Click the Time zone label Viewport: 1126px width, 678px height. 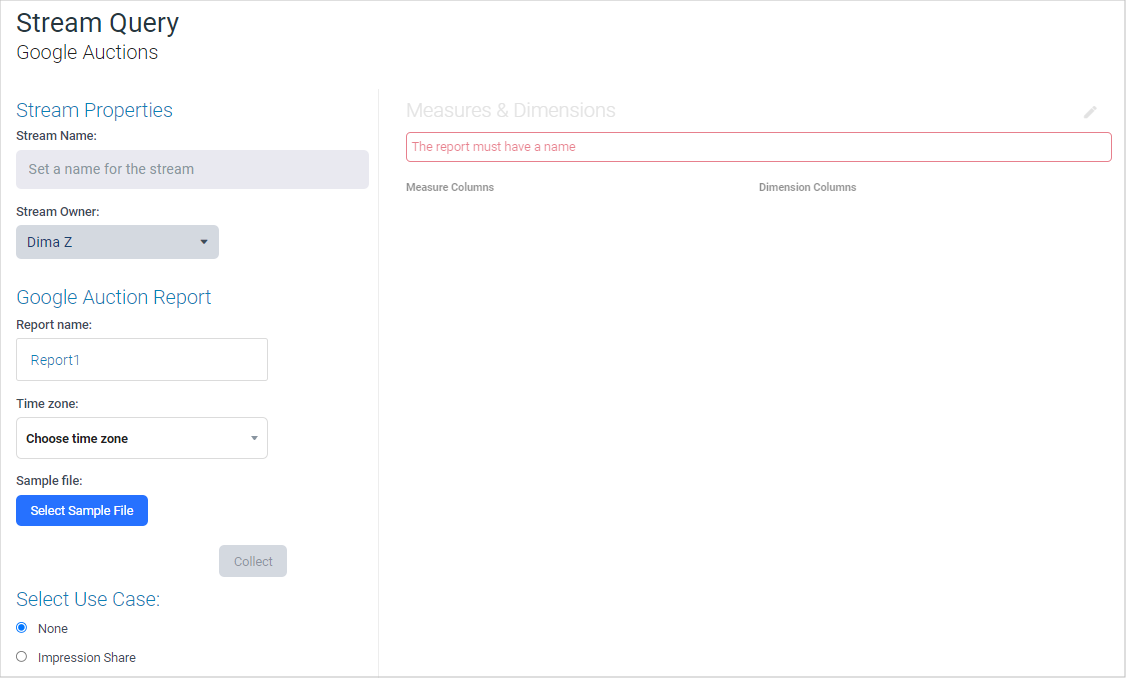47,404
